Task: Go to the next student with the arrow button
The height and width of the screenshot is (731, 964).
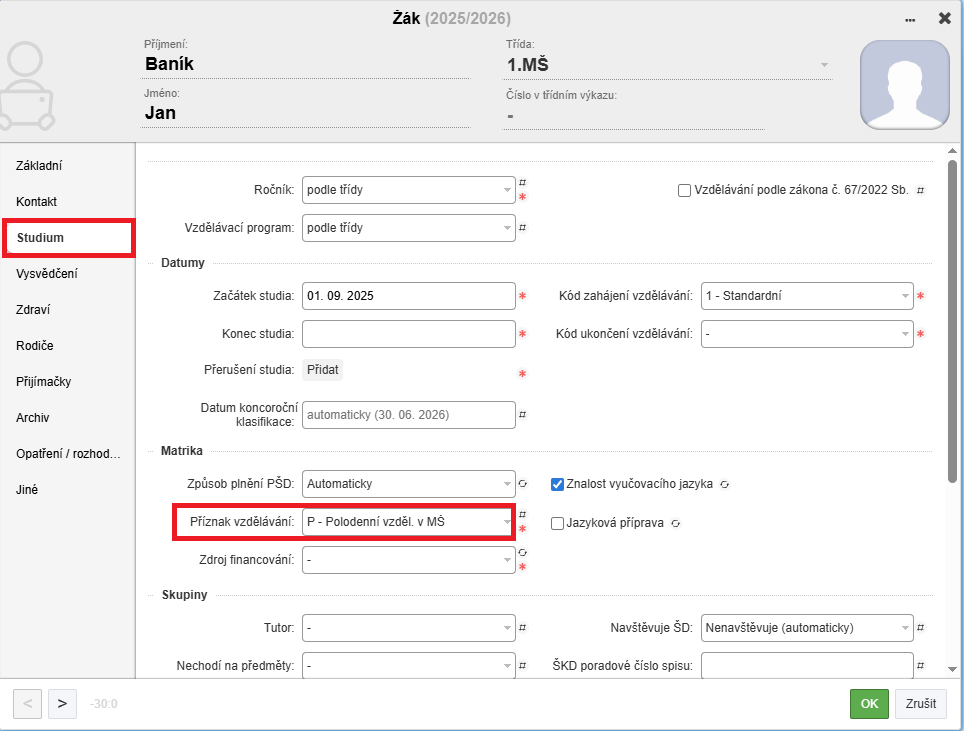Action: coord(62,703)
